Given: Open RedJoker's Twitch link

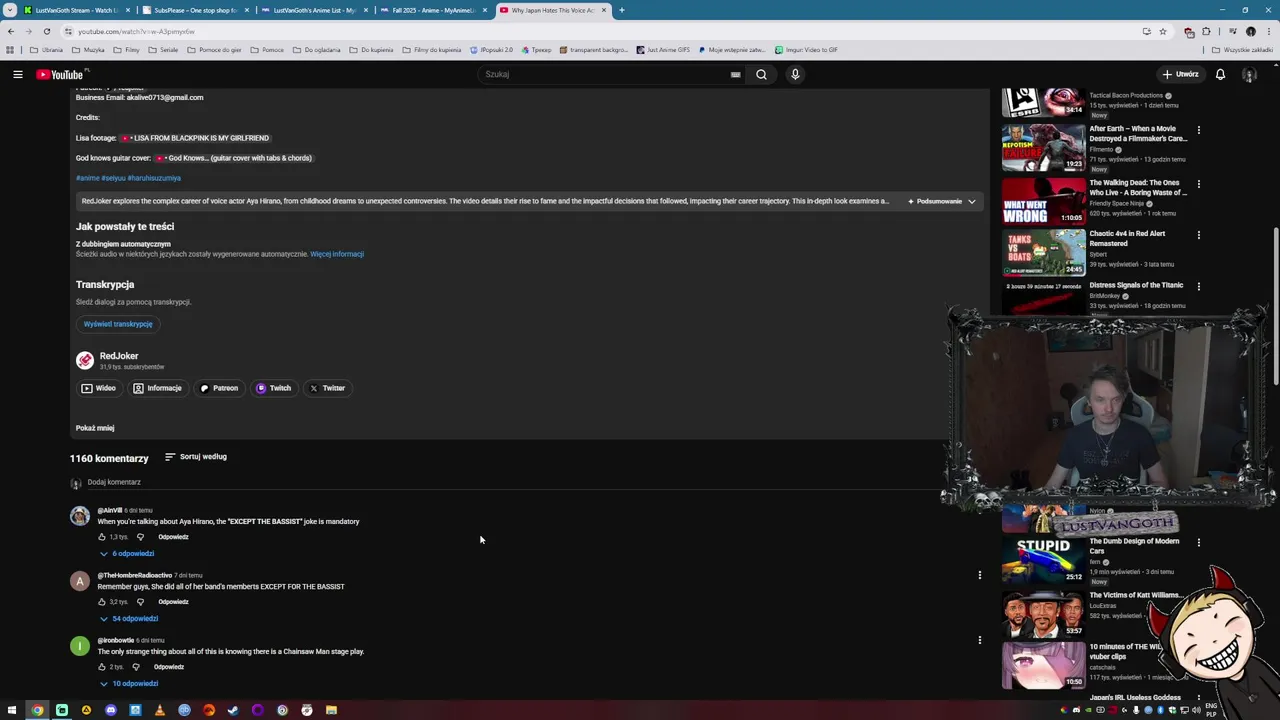Looking at the screenshot, I should (x=274, y=388).
